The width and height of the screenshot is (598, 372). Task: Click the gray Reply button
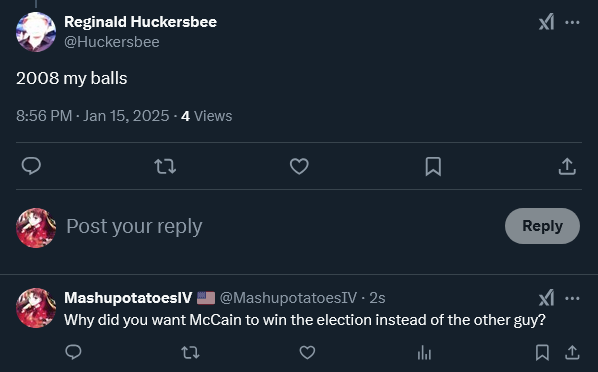click(542, 226)
